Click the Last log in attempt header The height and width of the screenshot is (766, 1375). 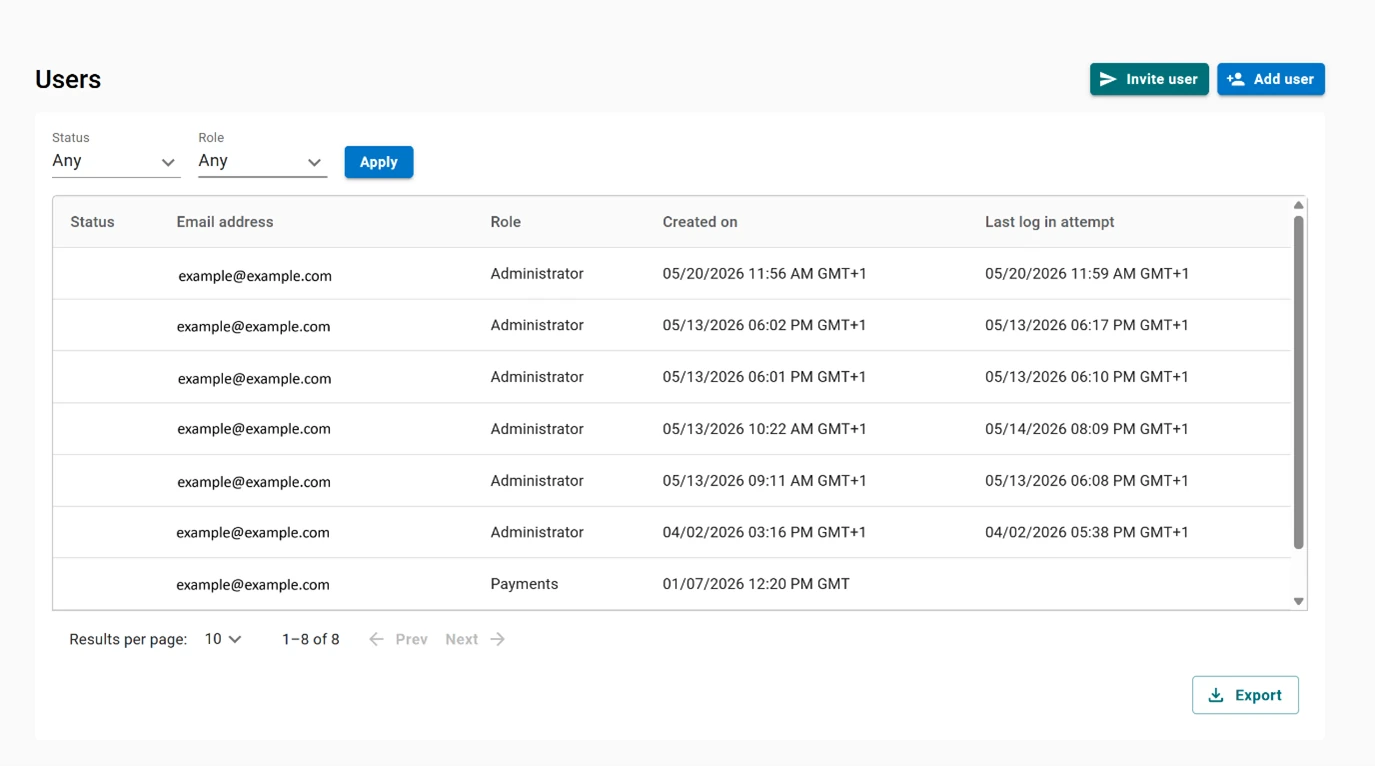point(1049,222)
